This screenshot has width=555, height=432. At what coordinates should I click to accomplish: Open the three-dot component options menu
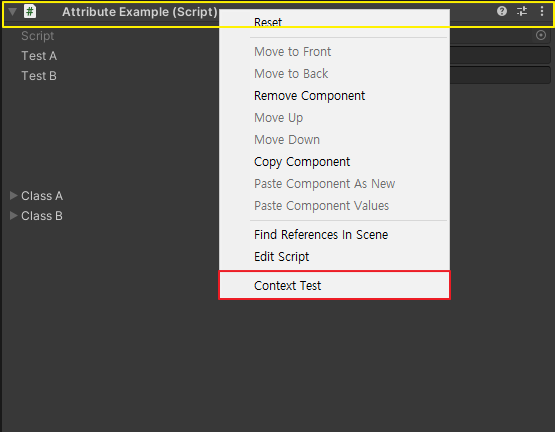(x=542, y=11)
